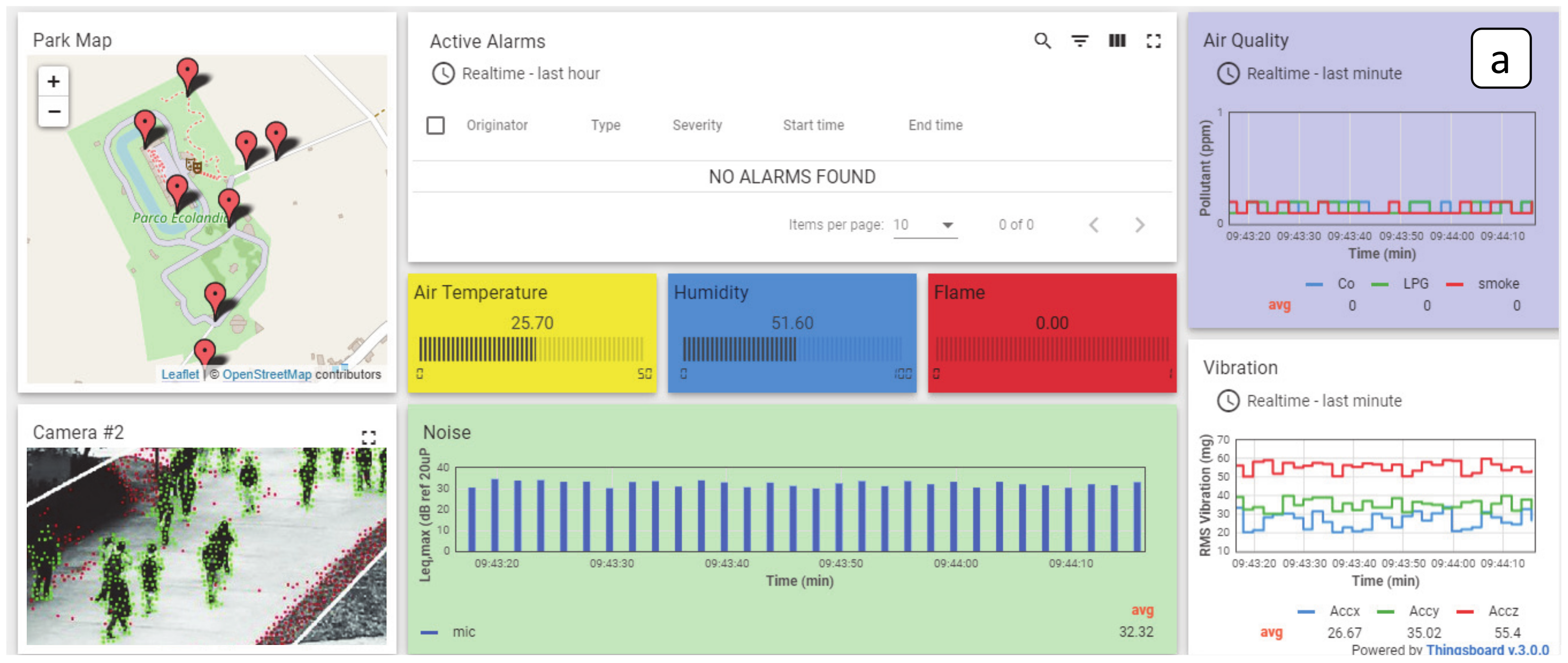1568x663 pixels.
Task: Check the select-all alarms checkbox
Action: 435,126
